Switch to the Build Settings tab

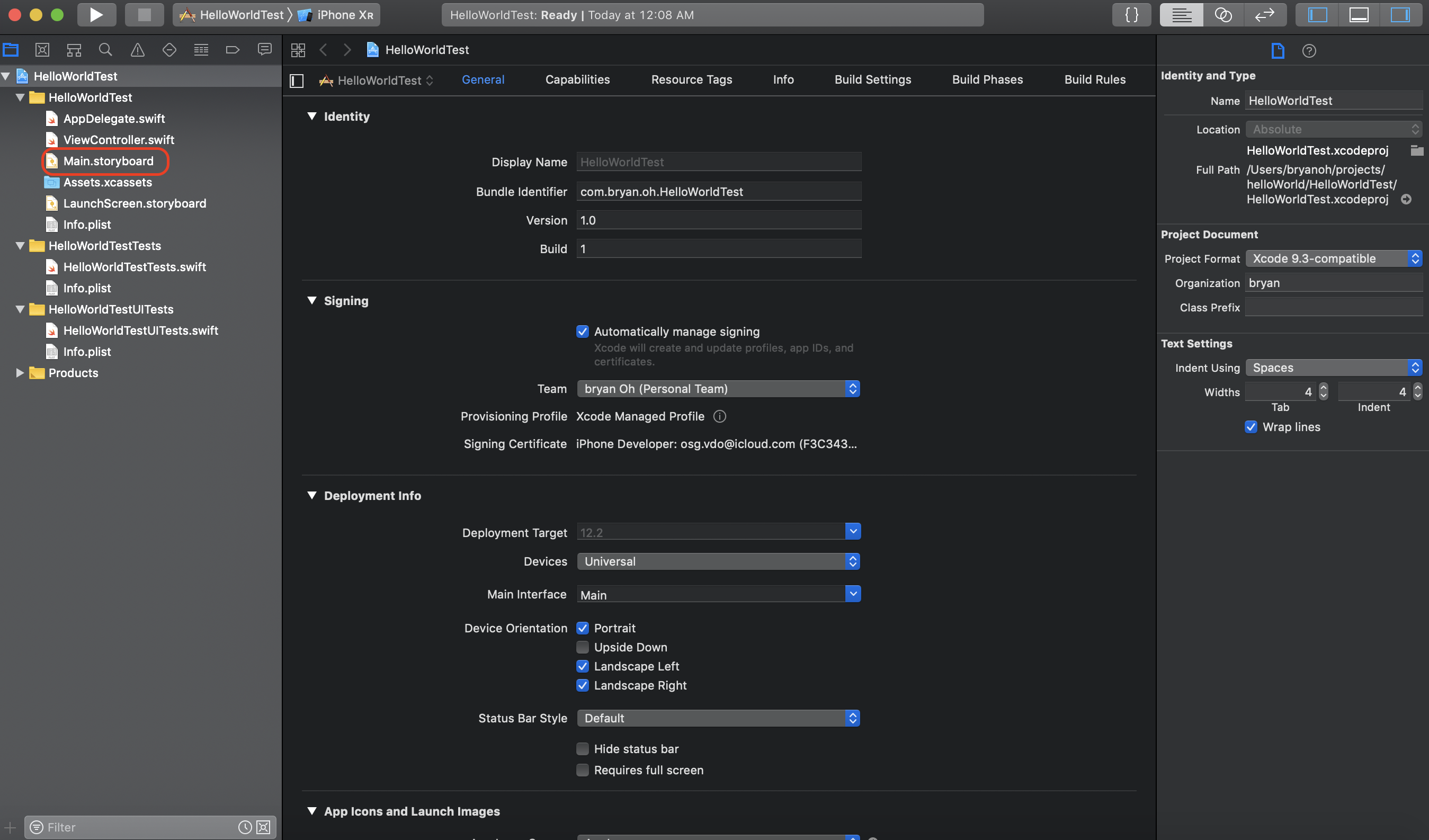pyautogui.click(x=872, y=79)
